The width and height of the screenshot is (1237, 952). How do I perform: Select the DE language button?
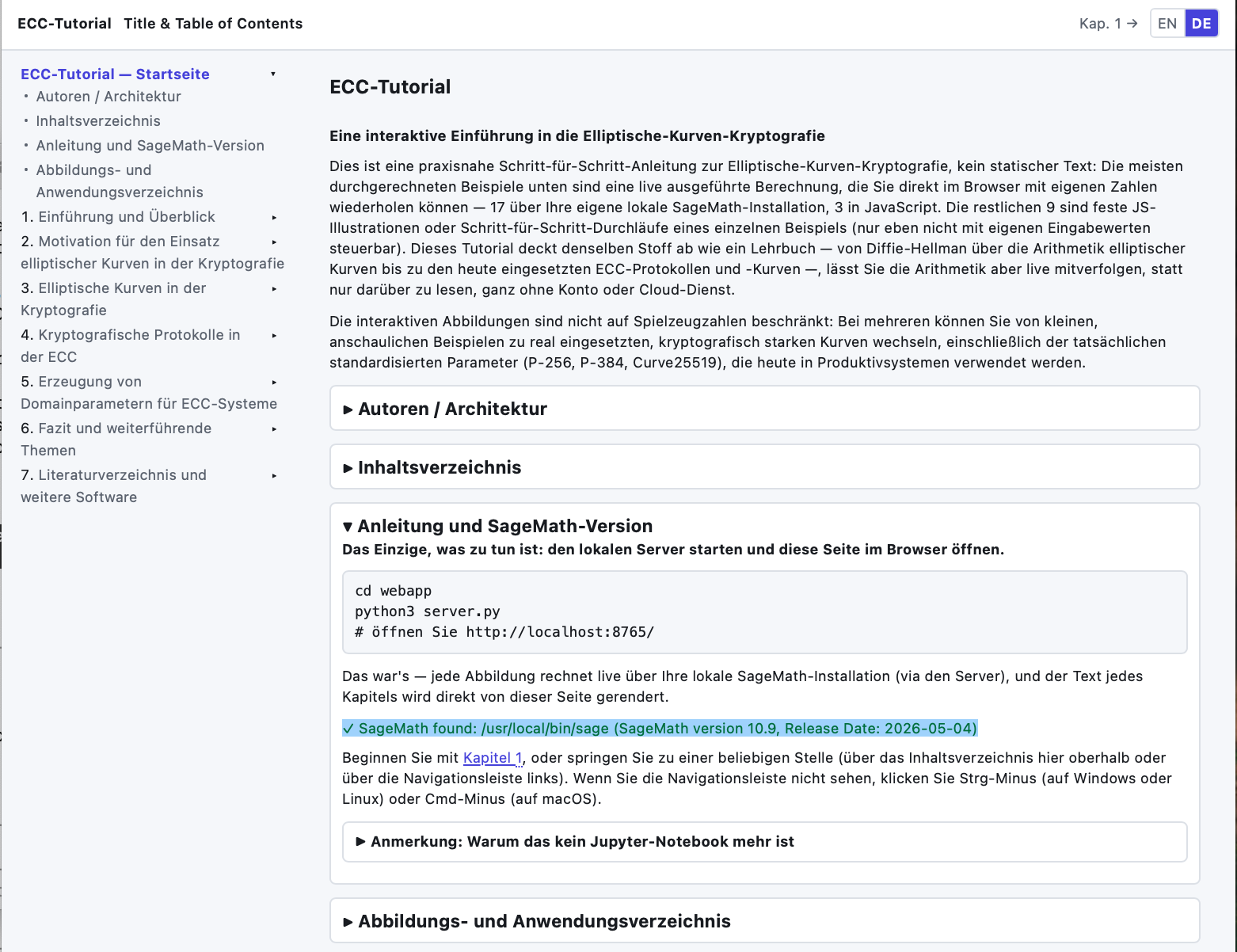coord(1201,24)
